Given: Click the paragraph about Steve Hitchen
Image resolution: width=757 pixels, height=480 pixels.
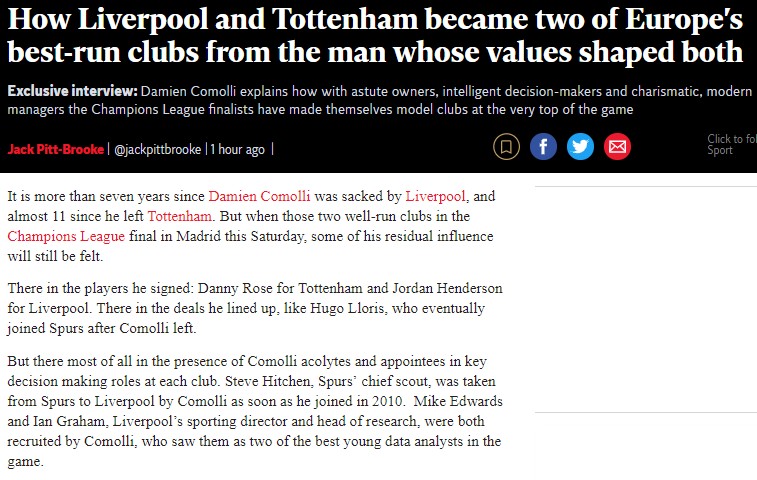Looking at the screenshot, I should tap(255, 411).
